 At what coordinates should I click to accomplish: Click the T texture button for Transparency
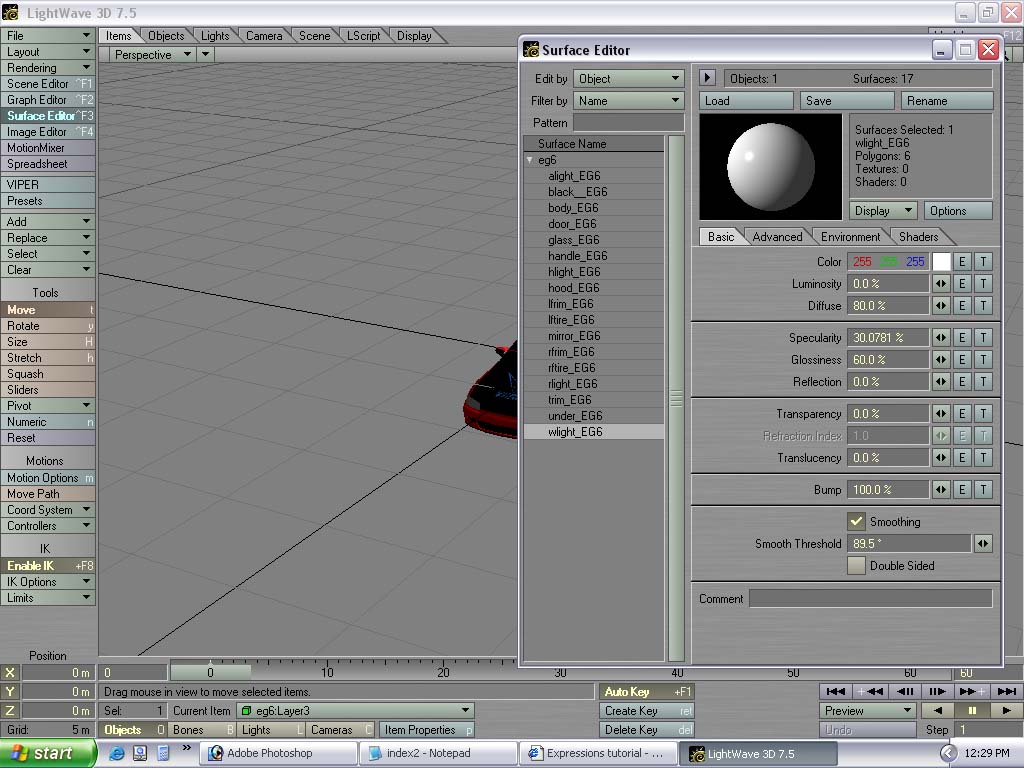coord(983,413)
